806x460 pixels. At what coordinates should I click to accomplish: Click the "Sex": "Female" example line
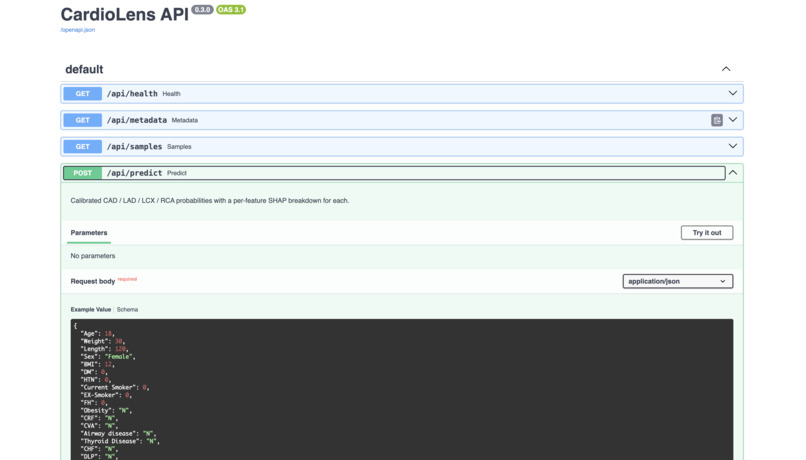108,357
